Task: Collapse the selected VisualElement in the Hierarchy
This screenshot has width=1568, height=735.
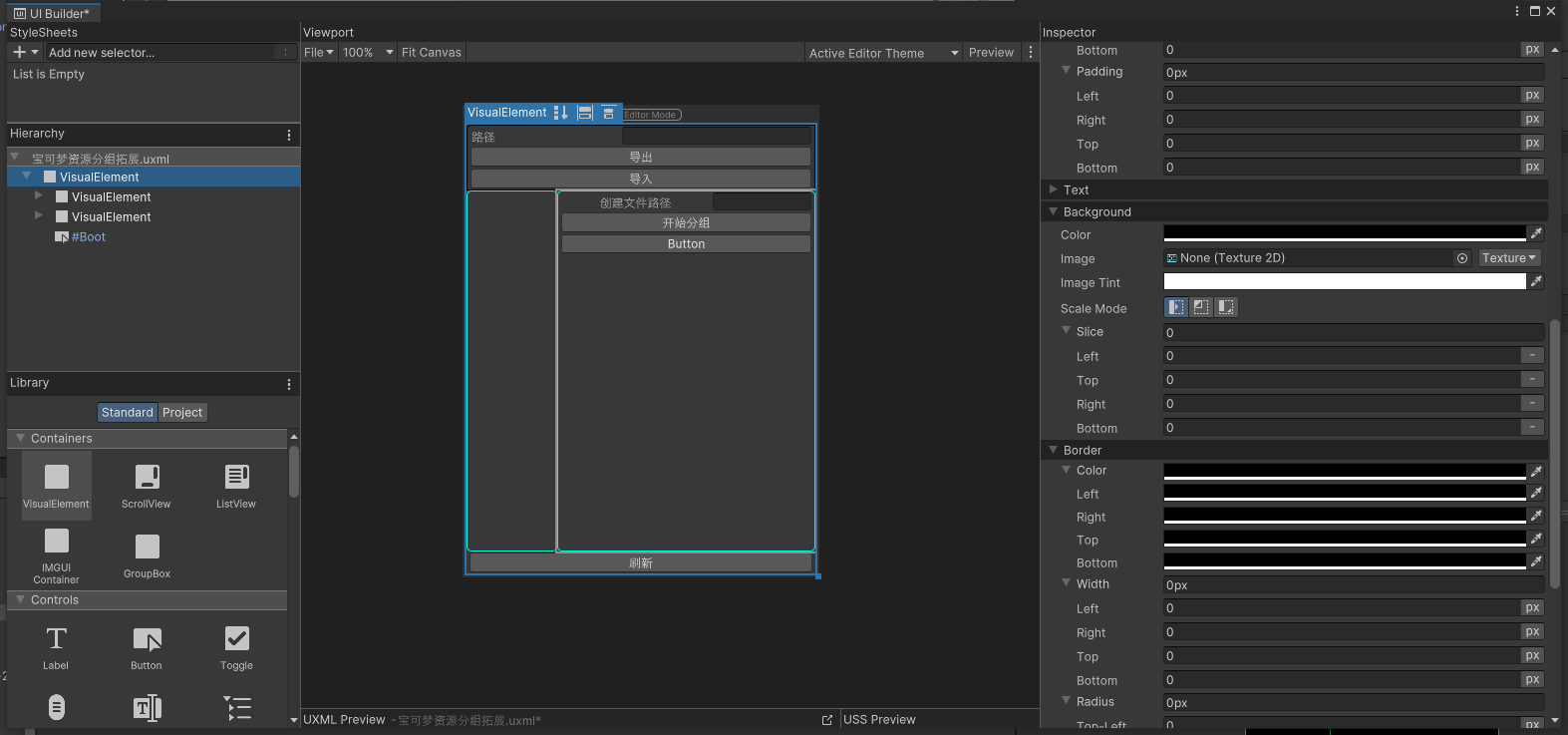Action: click(27, 177)
